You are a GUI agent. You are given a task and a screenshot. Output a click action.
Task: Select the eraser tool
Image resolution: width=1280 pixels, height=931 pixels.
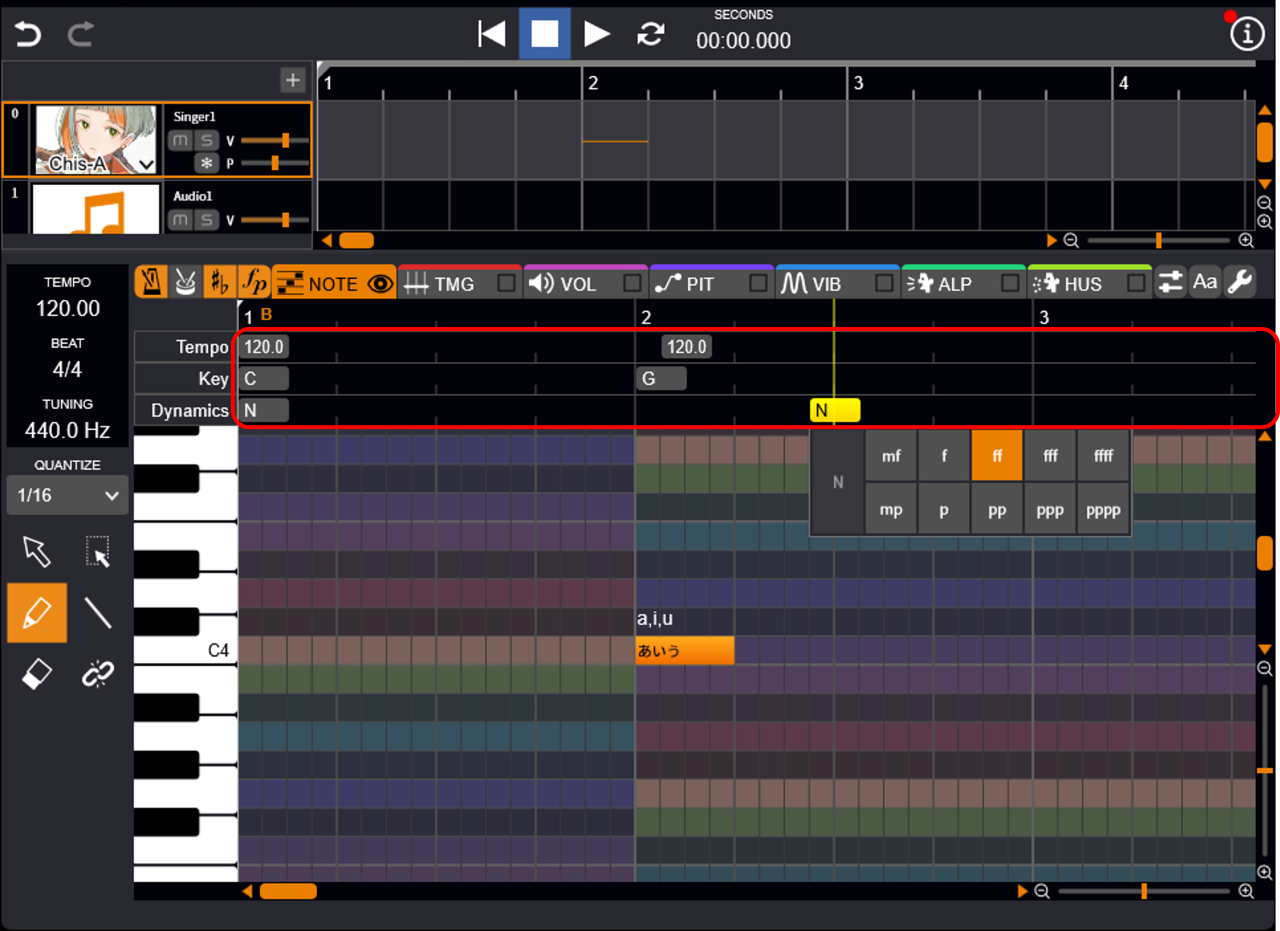pyautogui.click(x=37, y=675)
